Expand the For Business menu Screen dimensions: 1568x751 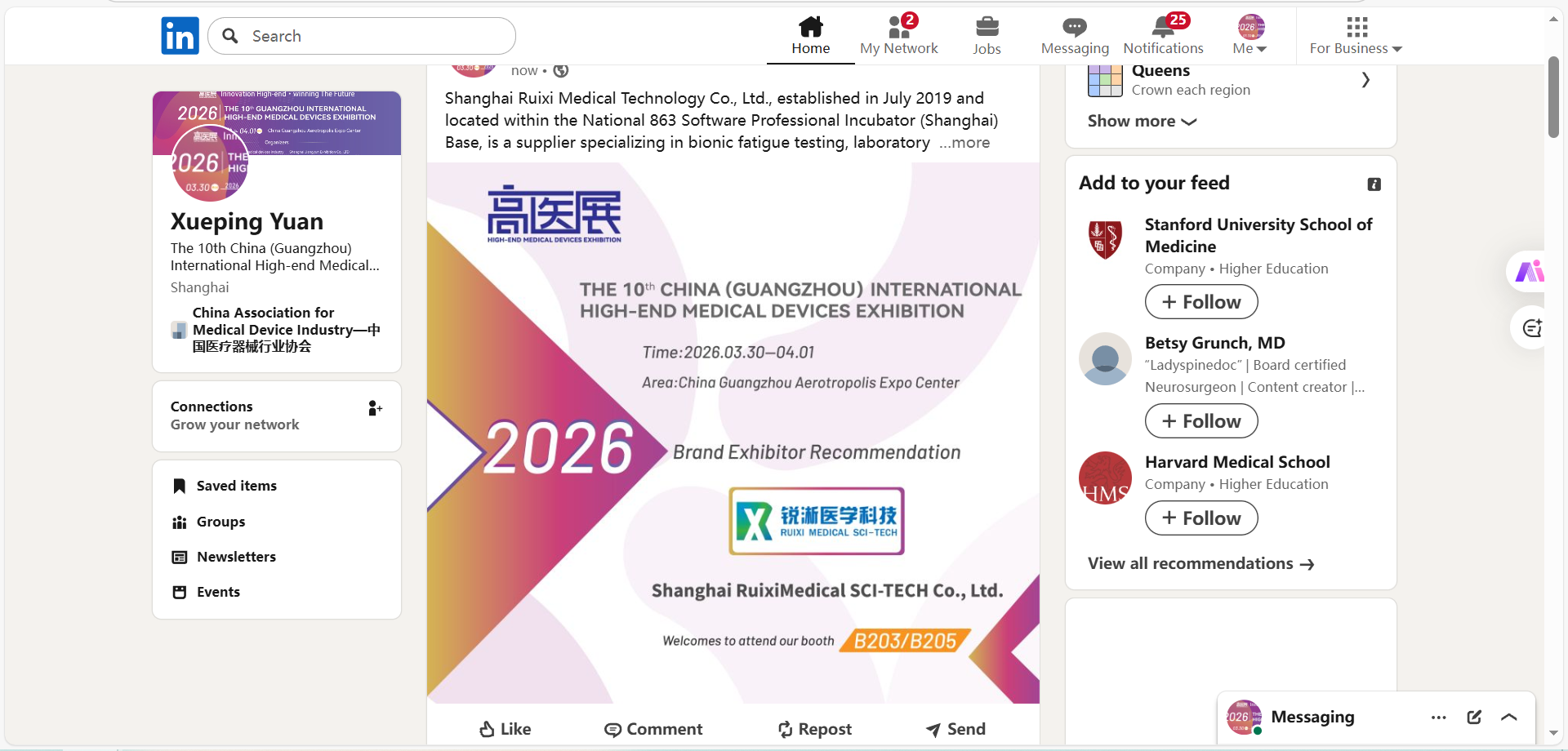point(1356,36)
